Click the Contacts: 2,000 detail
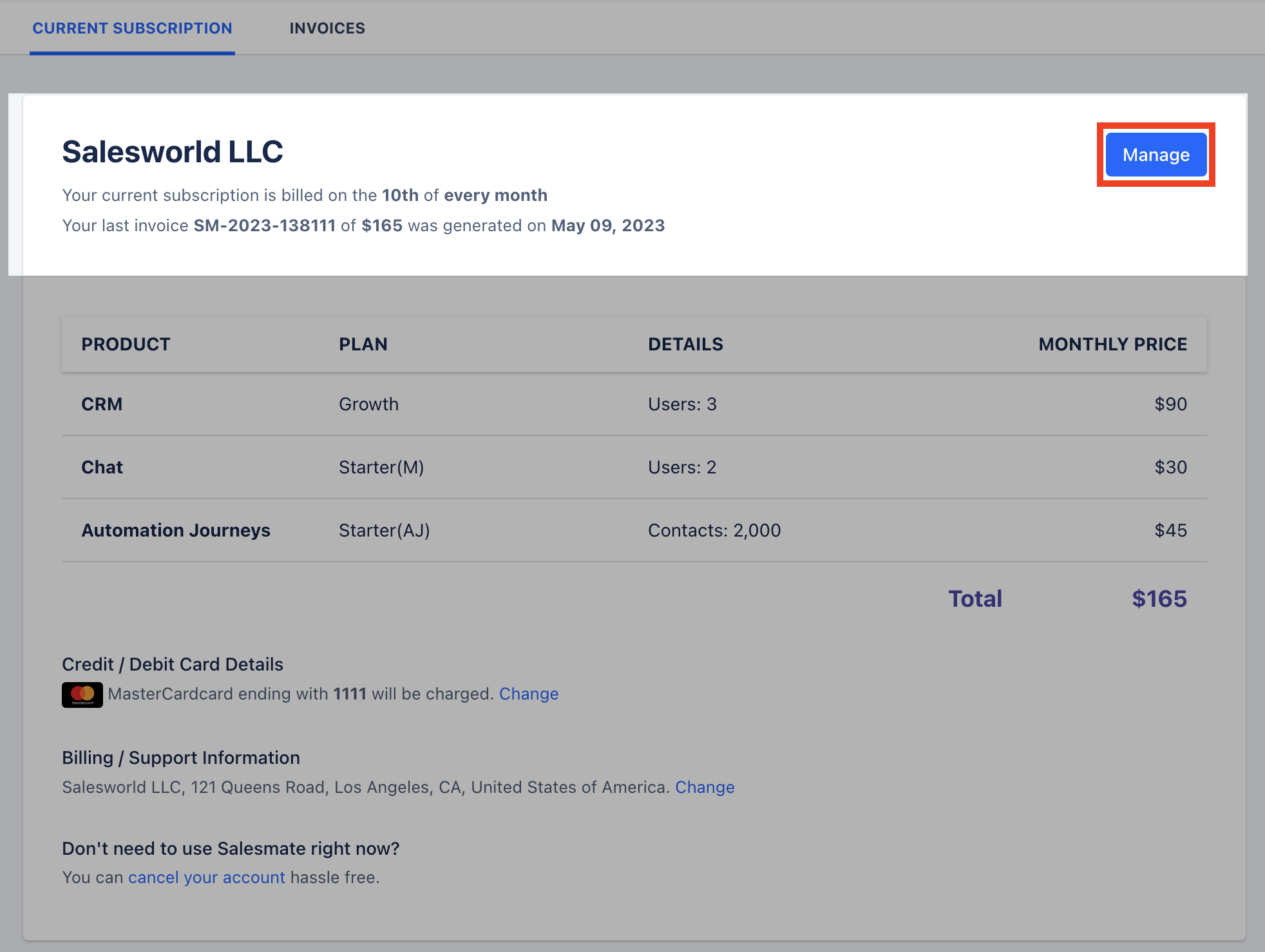 click(714, 530)
